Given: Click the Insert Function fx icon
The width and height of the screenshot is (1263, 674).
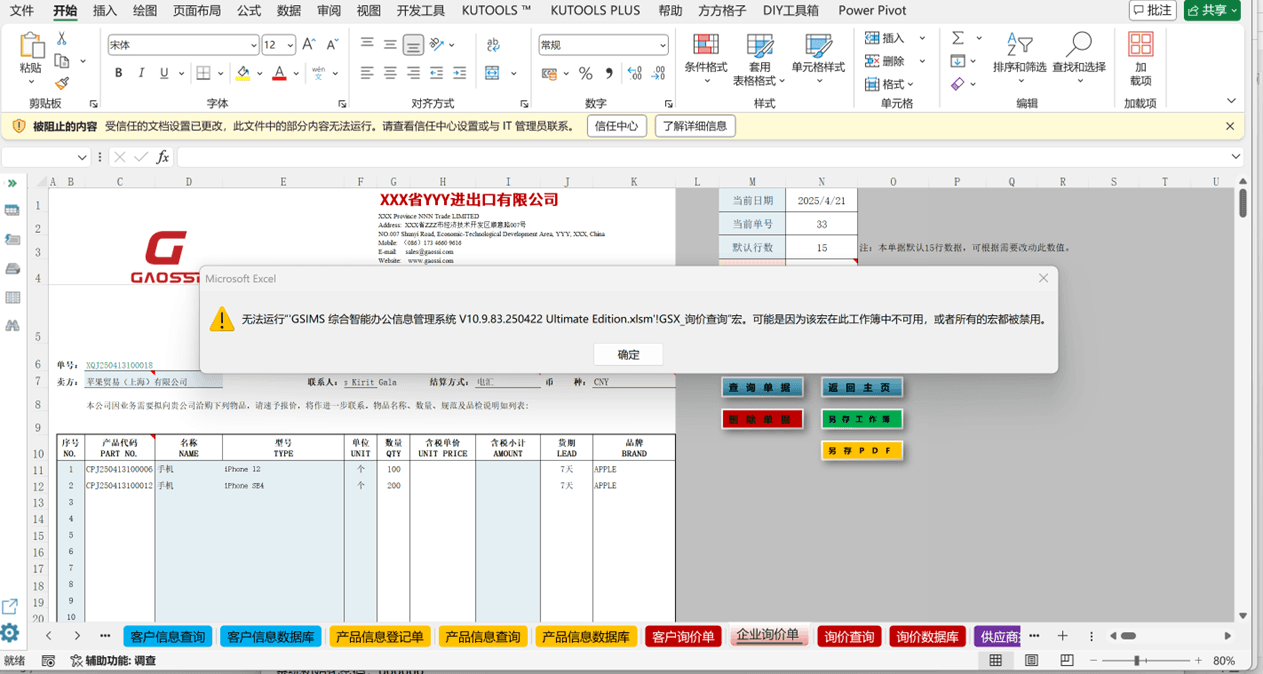Looking at the screenshot, I should [x=163, y=157].
